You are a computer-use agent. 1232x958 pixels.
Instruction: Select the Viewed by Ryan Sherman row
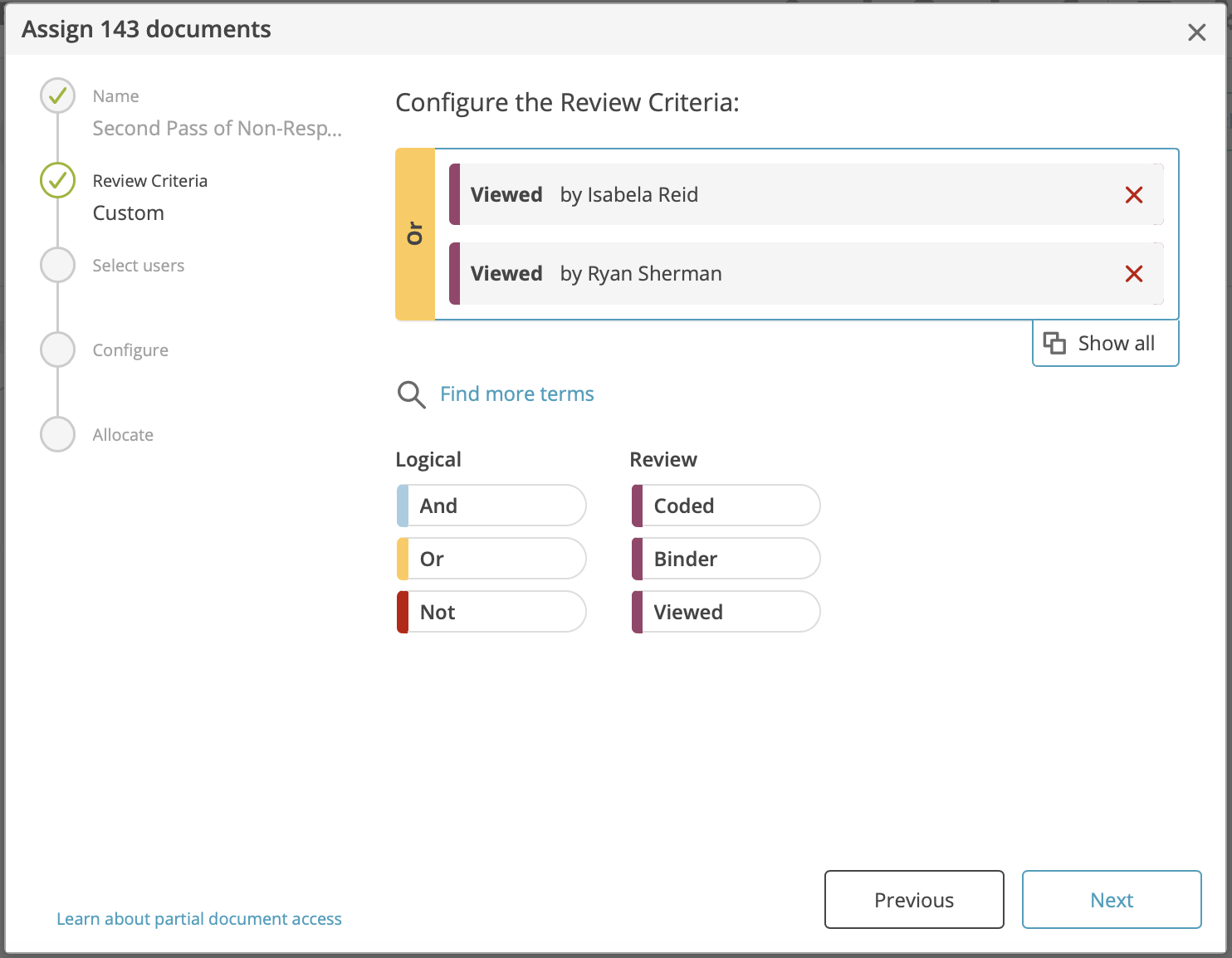point(806,273)
